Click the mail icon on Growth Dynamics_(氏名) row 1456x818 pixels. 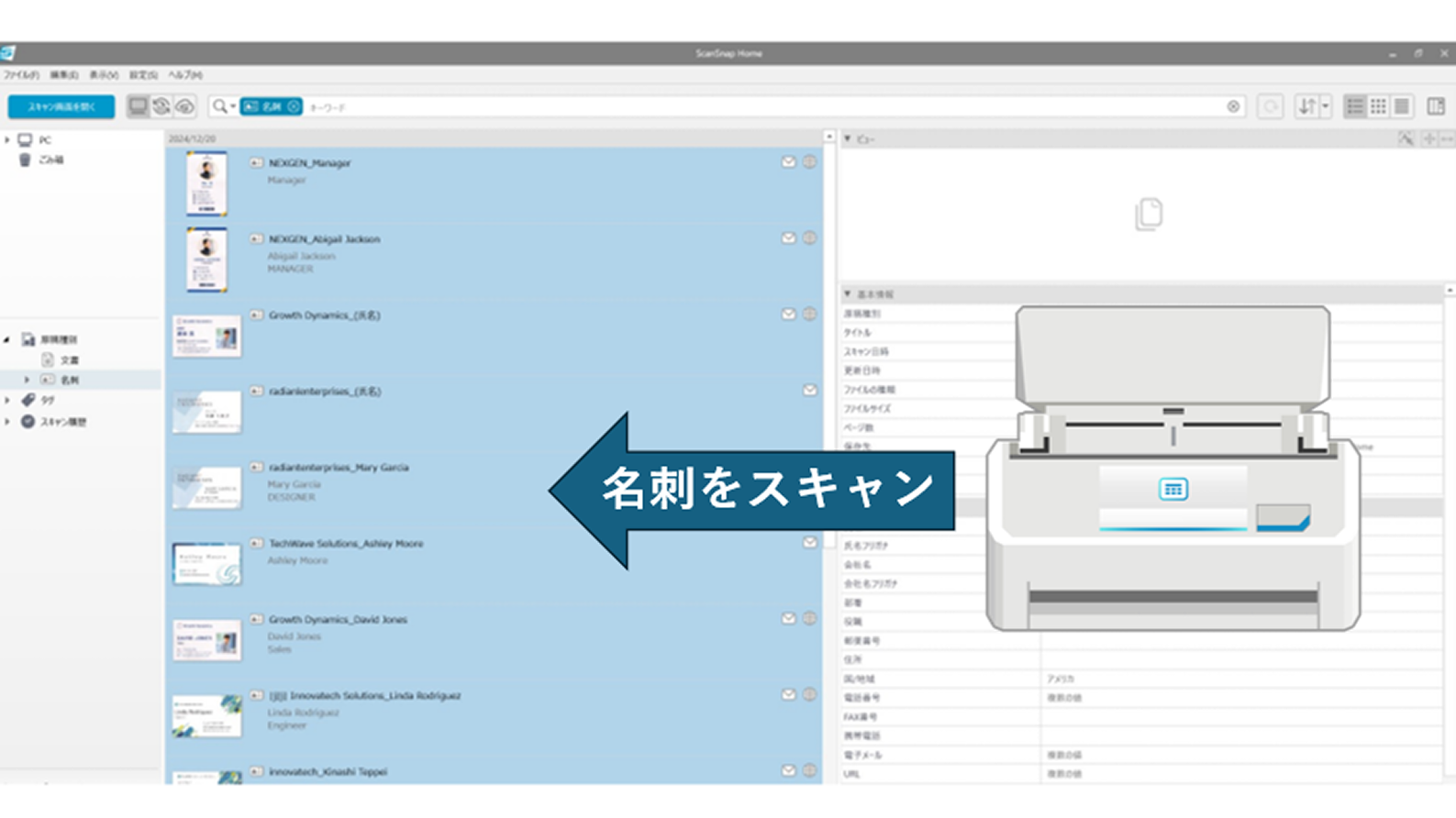point(788,315)
